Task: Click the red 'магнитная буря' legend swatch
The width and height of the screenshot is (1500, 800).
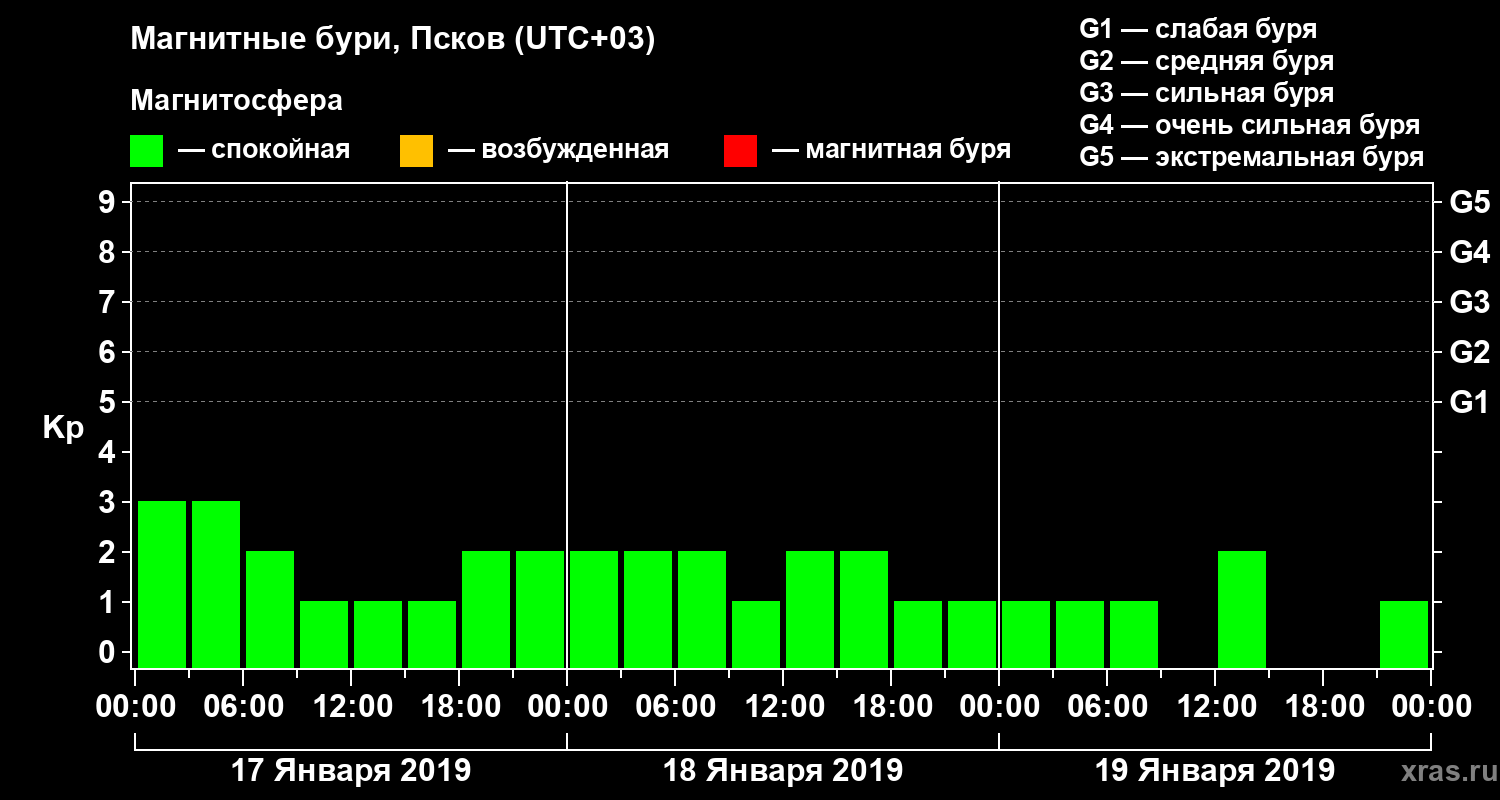Action: click(740, 151)
